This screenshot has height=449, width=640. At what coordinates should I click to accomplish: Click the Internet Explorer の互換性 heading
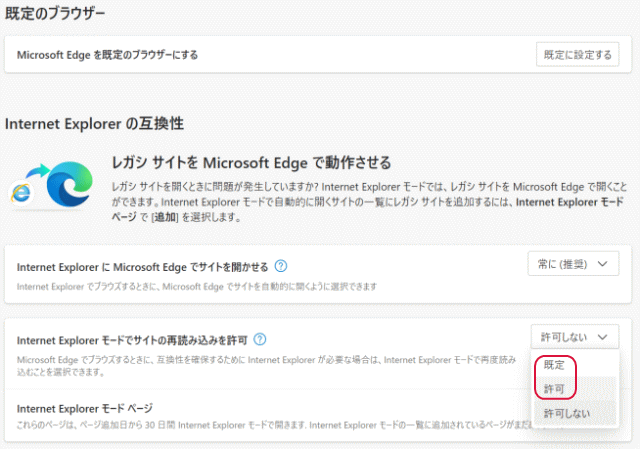94,124
